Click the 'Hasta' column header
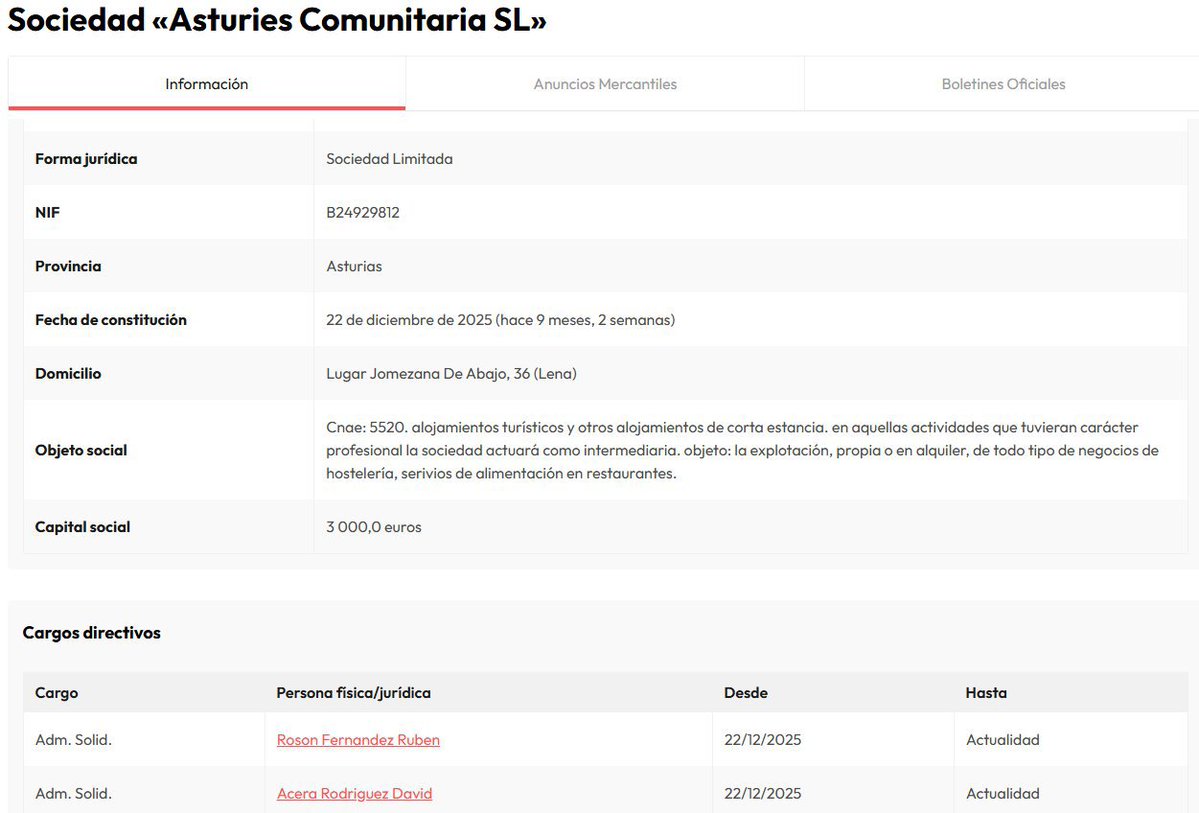1199x813 pixels. point(986,693)
